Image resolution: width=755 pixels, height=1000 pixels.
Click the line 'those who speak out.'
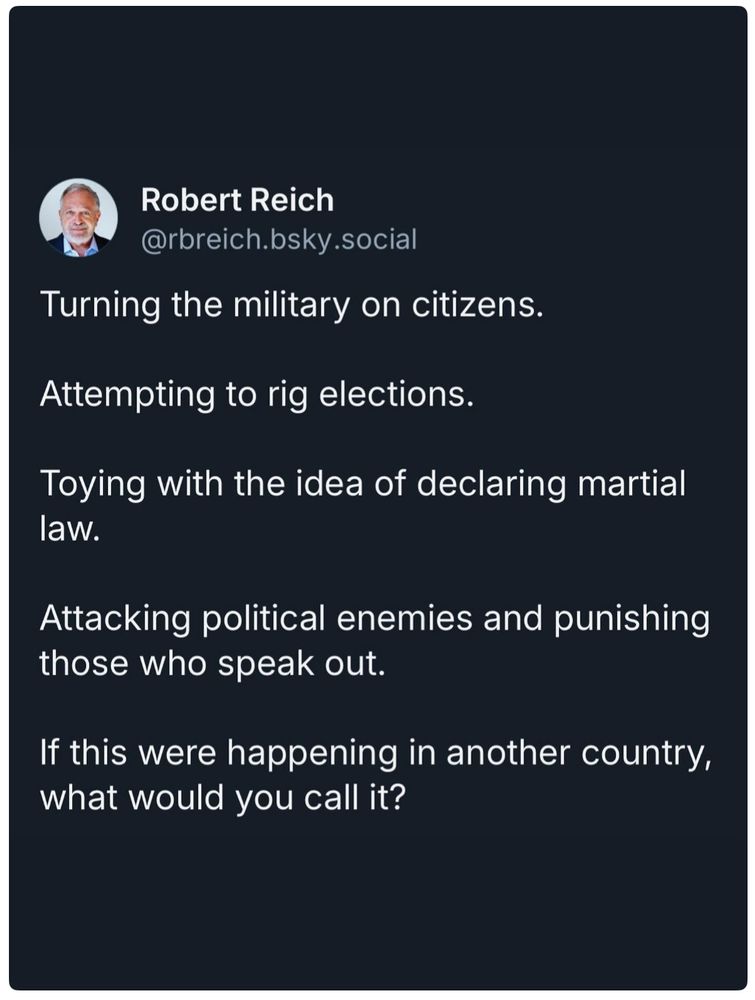[x=213, y=663]
